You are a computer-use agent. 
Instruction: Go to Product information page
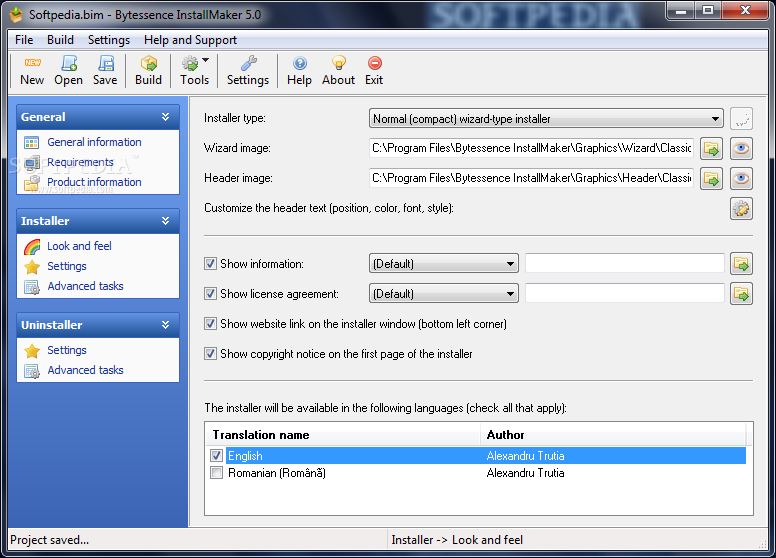94,183
